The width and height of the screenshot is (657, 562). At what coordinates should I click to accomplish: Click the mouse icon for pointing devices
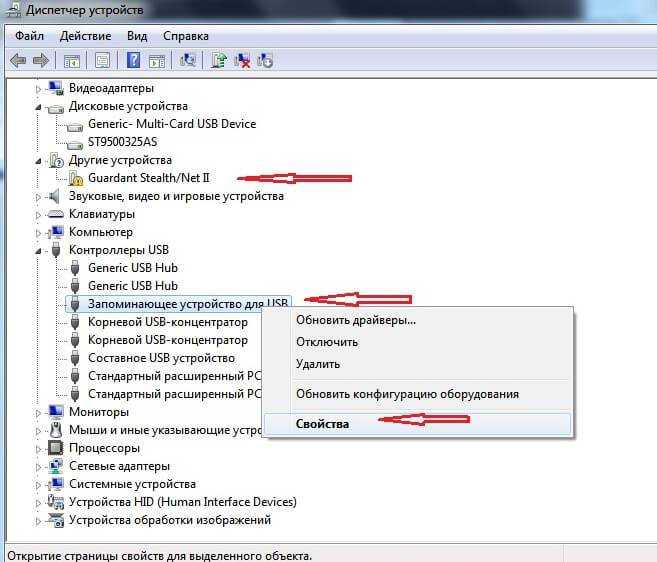(55, 430)
